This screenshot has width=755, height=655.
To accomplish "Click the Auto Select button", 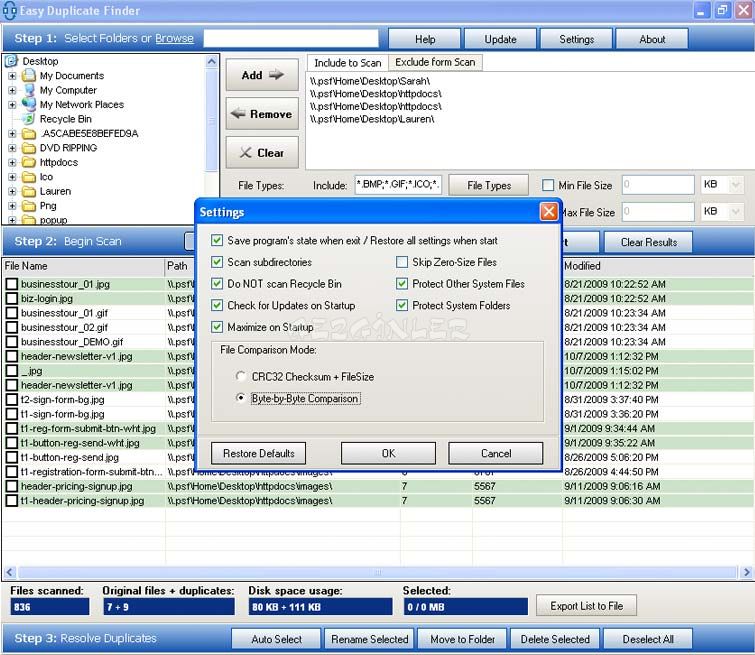I will pos(276,639).
